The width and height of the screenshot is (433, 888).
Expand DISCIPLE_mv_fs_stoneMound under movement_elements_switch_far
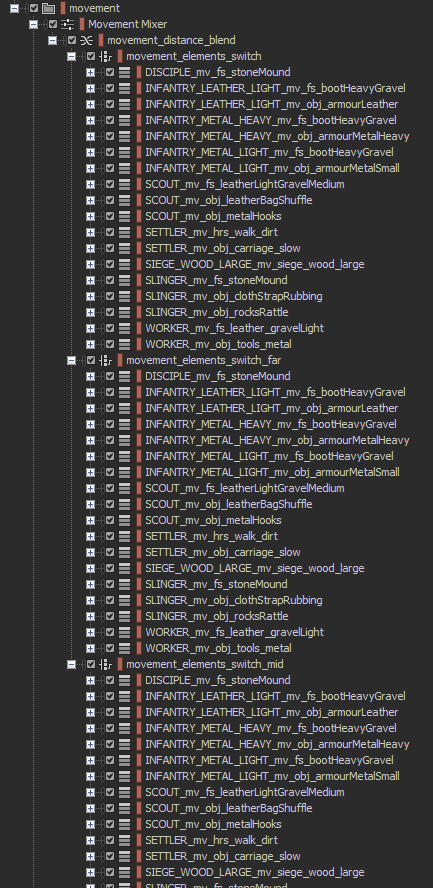click(x=91, y=376)
